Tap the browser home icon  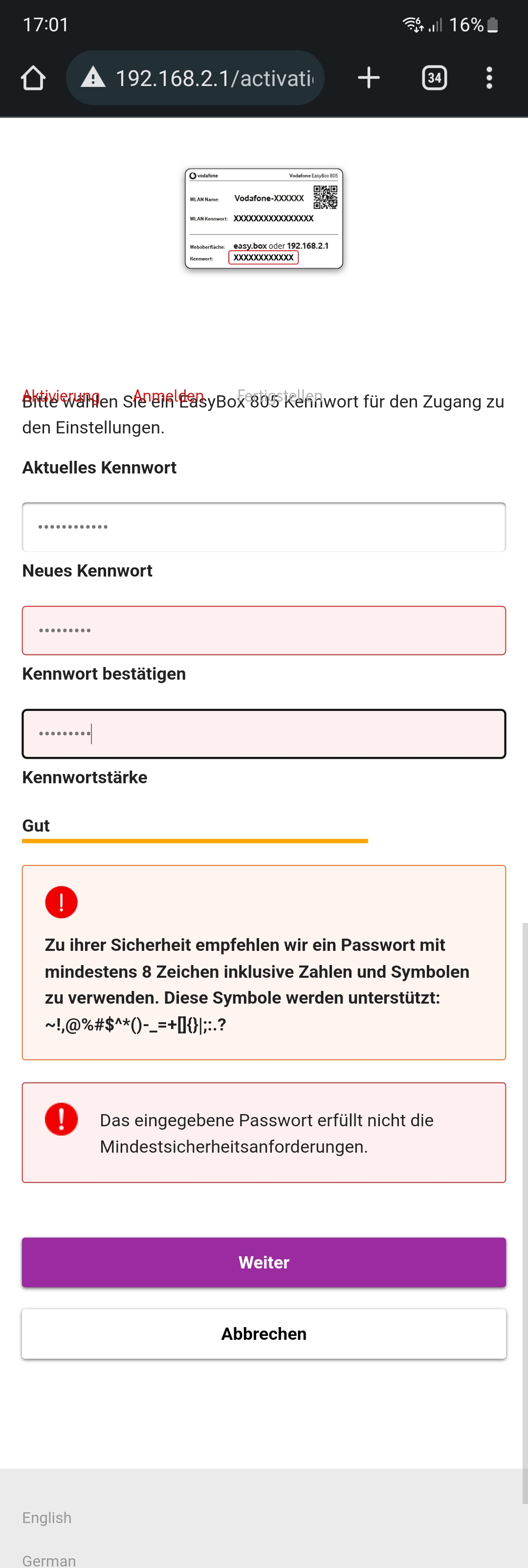click(33, 78)
